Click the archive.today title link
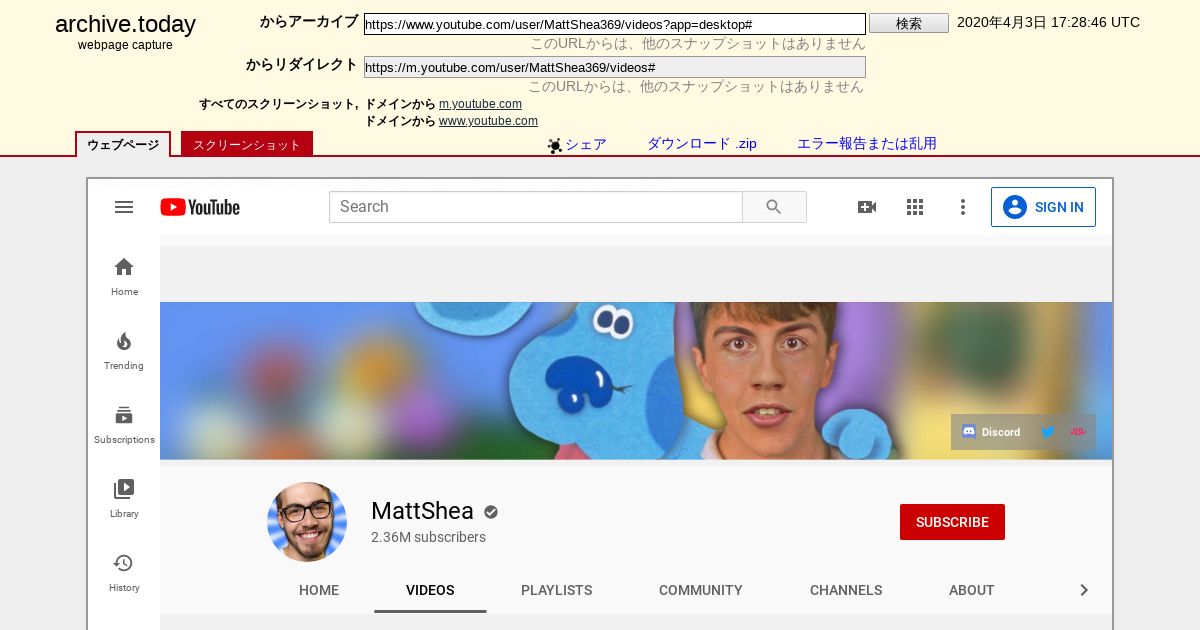Viewport: 1200px width, 630px height. [x=125, y=24]
